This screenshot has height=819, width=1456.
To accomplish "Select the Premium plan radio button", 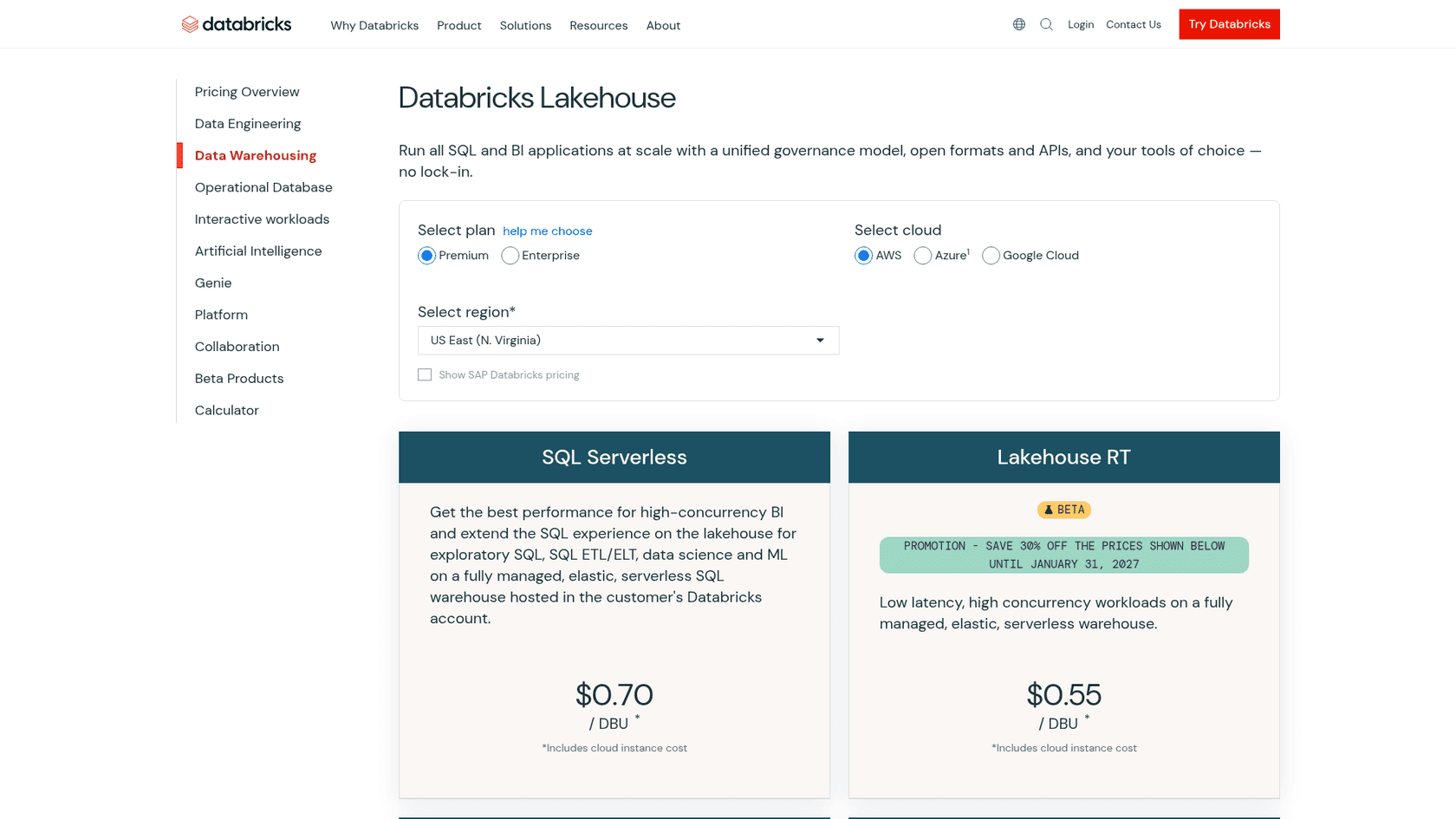I will pyautogui.click(x=426, y=256).
